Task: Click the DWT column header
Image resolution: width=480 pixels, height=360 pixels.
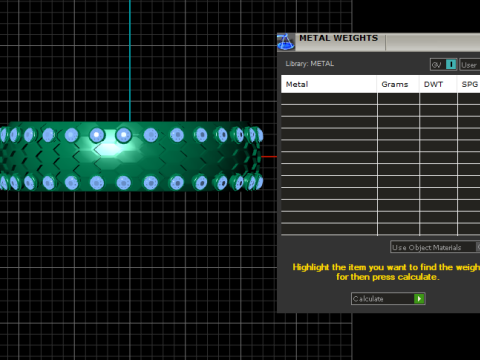Action: coord(438,84)
